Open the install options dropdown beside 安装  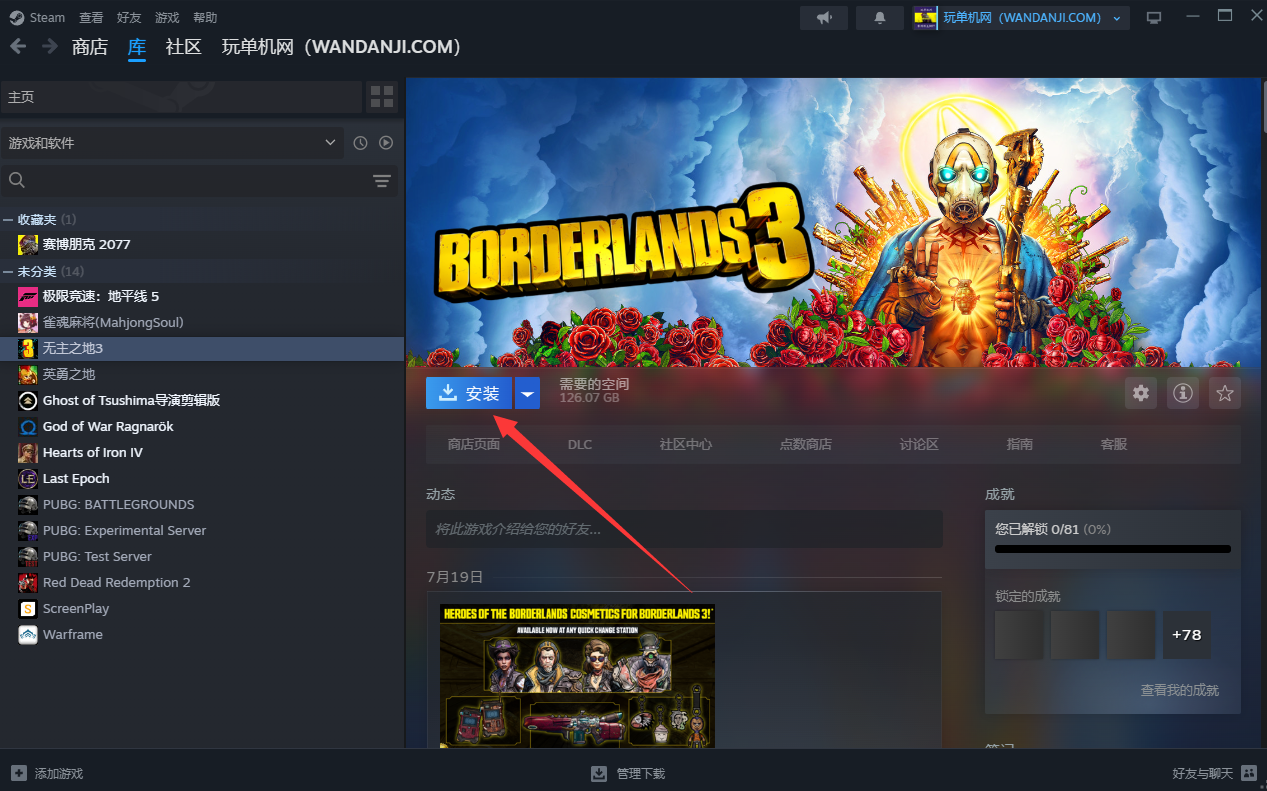527,393
